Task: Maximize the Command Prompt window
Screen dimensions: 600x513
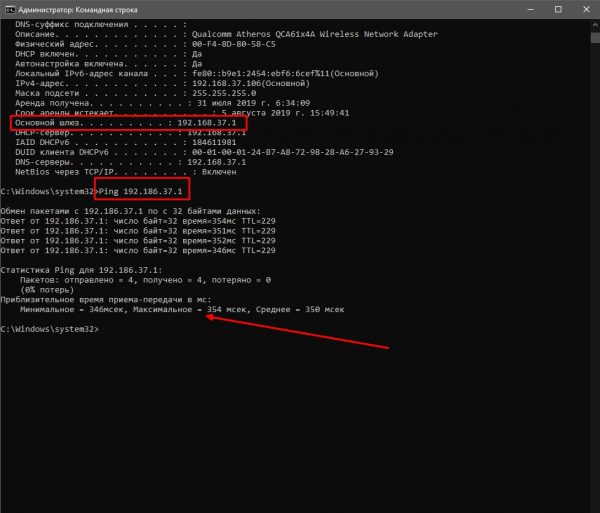Action: tap(558, 10)
